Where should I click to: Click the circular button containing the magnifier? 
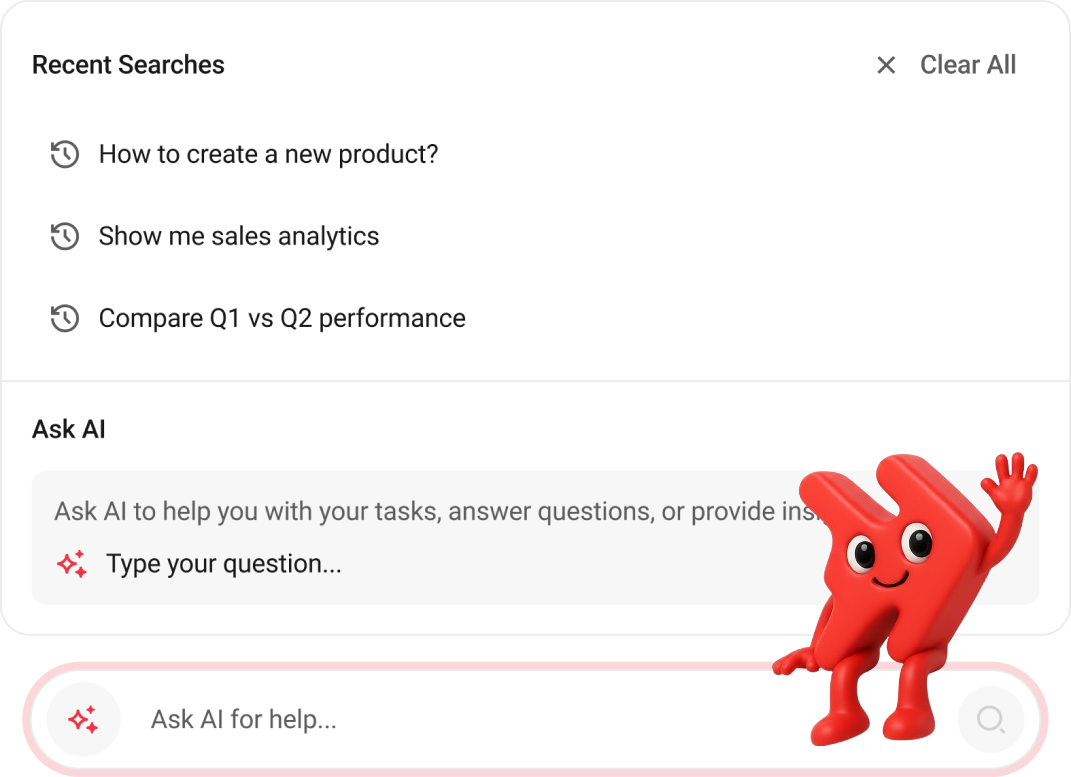tap(991, 719)
